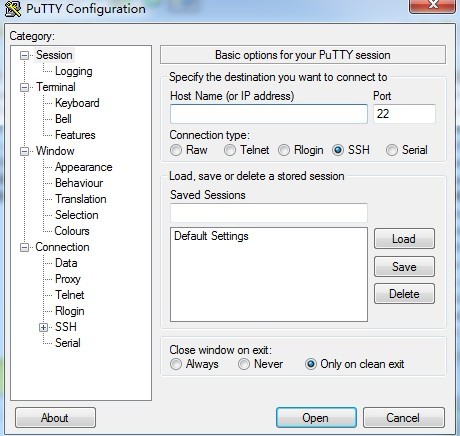This screenshot has height=436, width=460.
Task: Select the SSH connection type radio button
Action: pyautogui.click(x=338, y=150)
